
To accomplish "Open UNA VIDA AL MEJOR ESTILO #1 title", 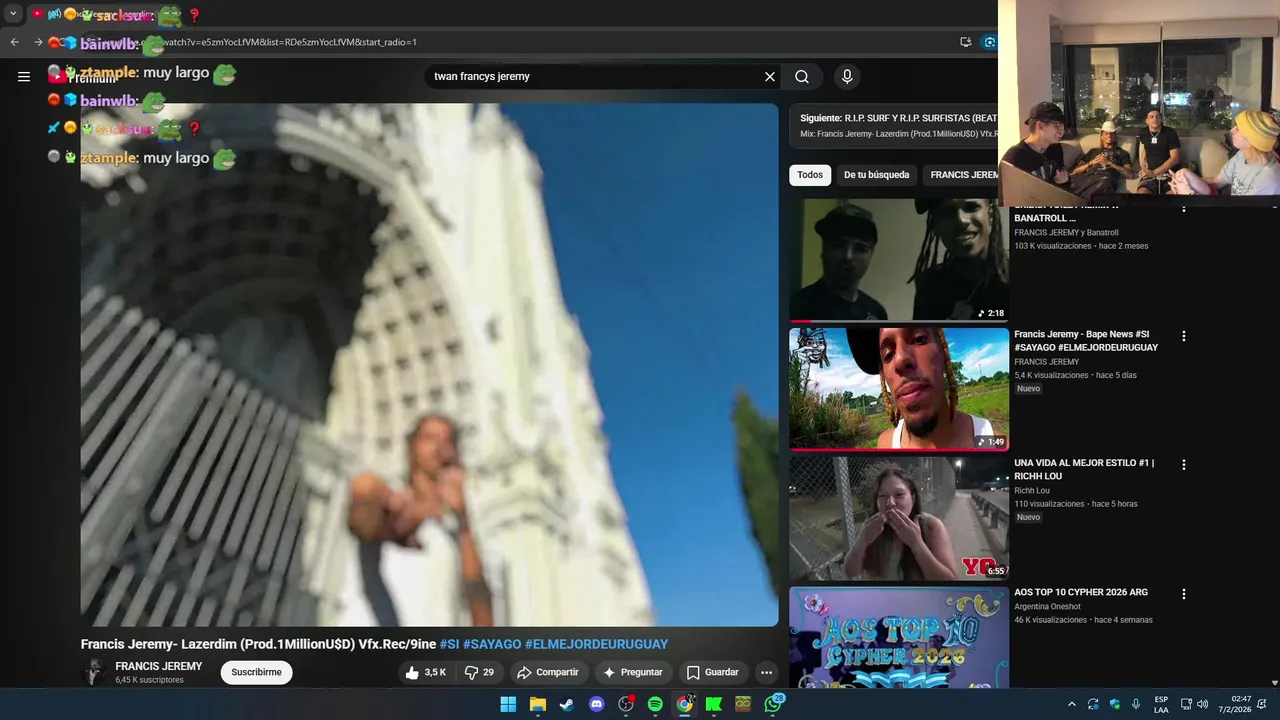I will click(x=1084, y=470).
